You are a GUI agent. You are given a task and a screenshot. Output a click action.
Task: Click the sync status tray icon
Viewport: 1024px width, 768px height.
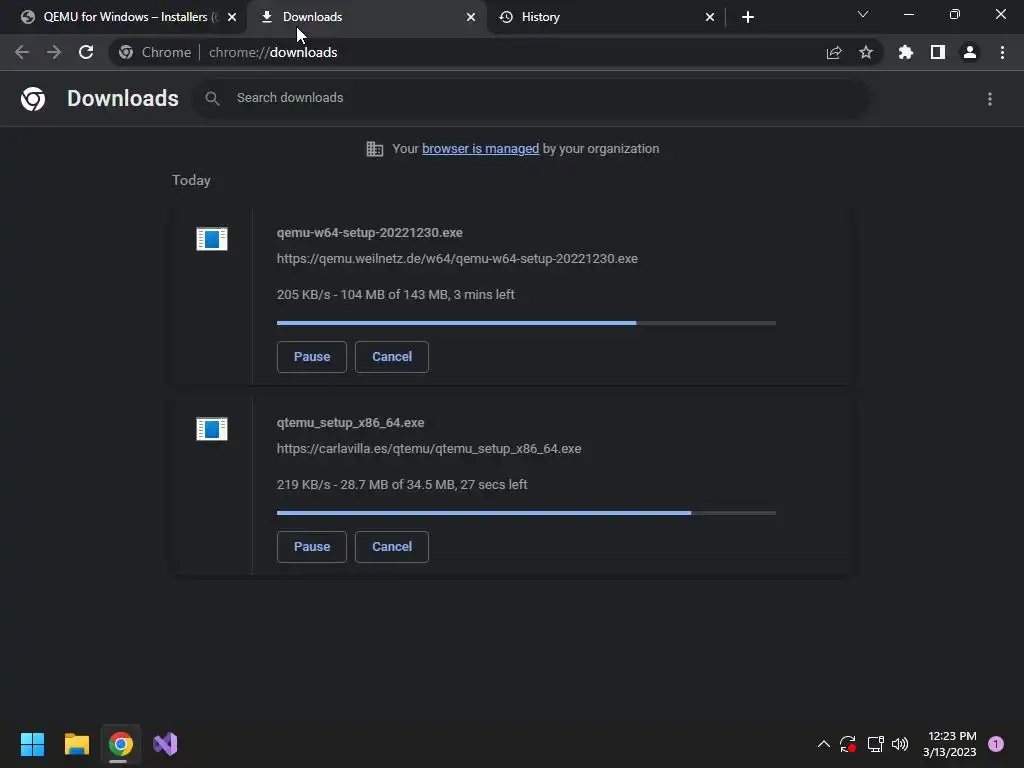click(848, 744)
